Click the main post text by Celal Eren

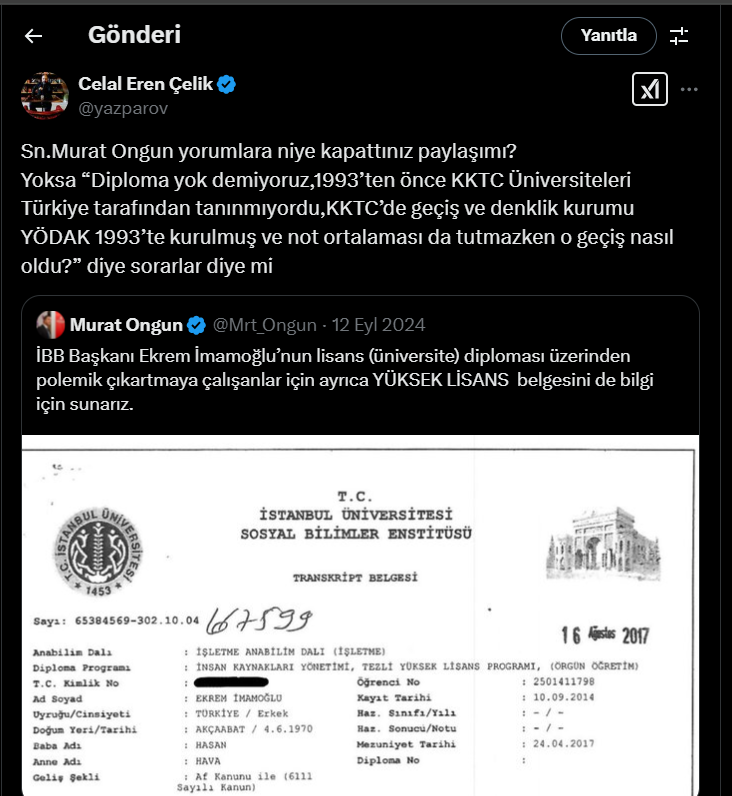coord(347,209)
